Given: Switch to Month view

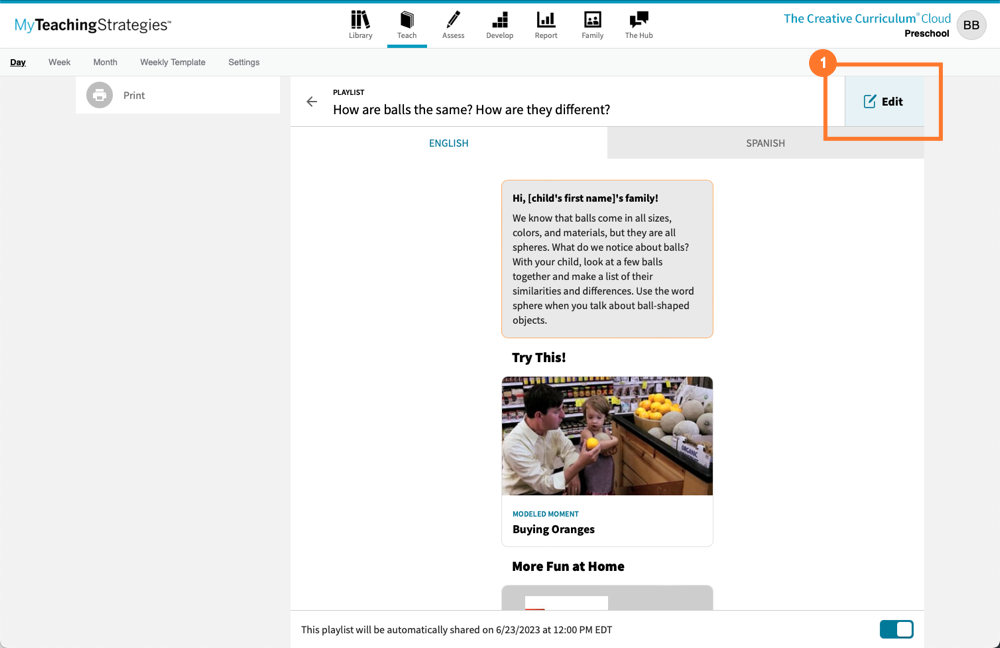Looking at the screenshot, I should (x=104, y=62).
